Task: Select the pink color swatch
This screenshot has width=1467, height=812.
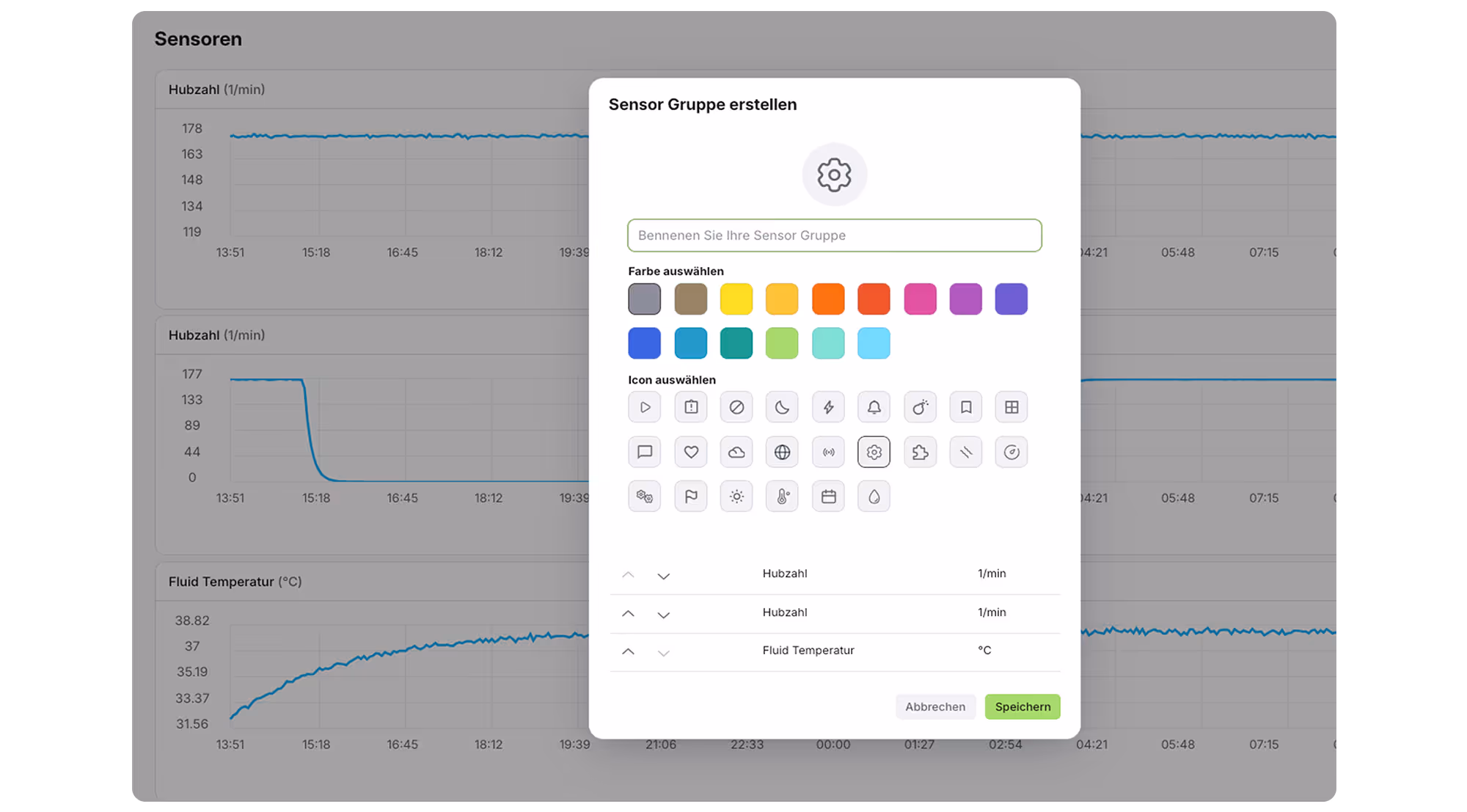Action: click(x=920, y=299)
